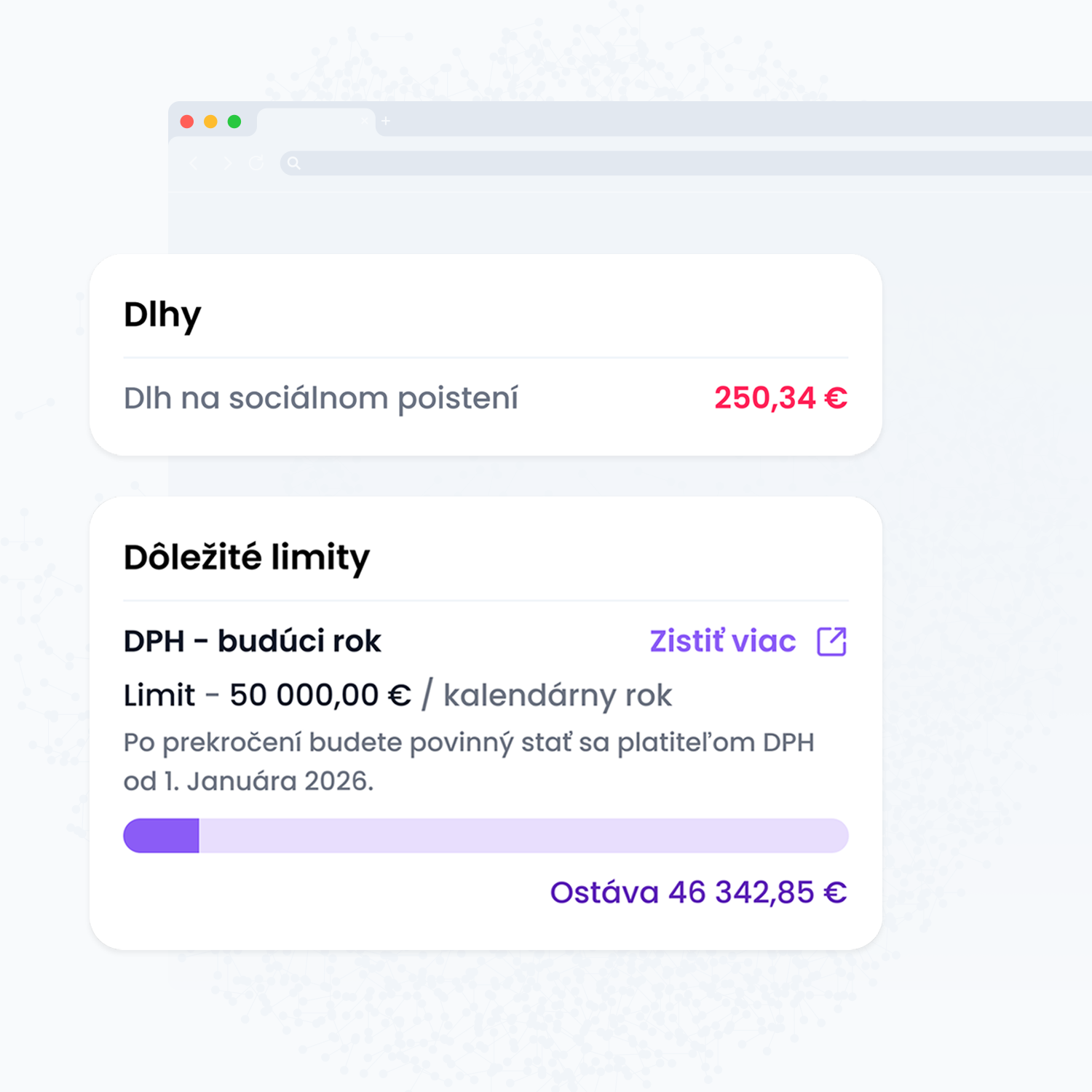Open the Zistiť viac link
This screenshot has height=1092, width=1092.
click(721, 641)
